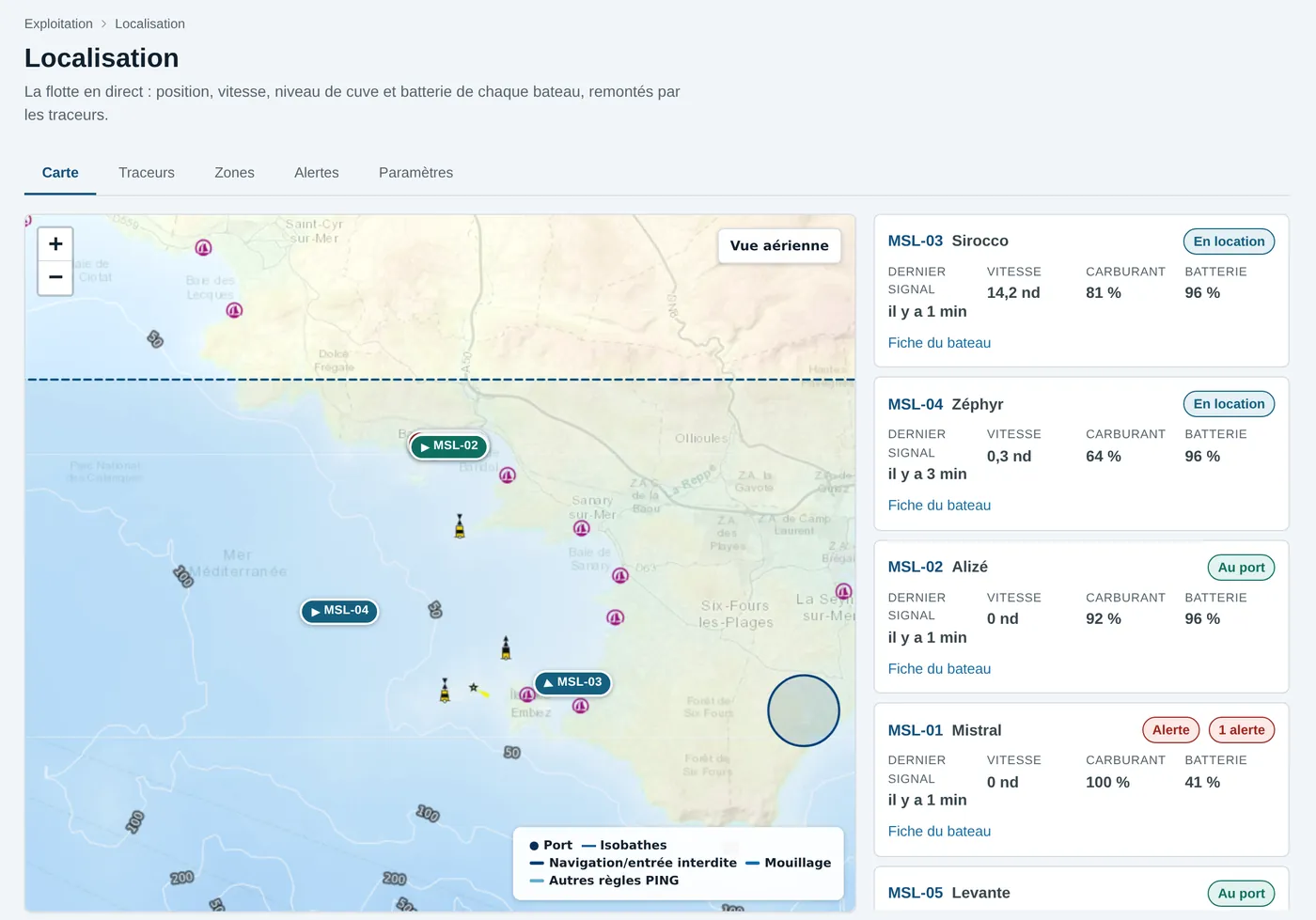This screenshot has height=920, width=1316.
Task: Click the Port legend entry
Action: pos(551,846)
